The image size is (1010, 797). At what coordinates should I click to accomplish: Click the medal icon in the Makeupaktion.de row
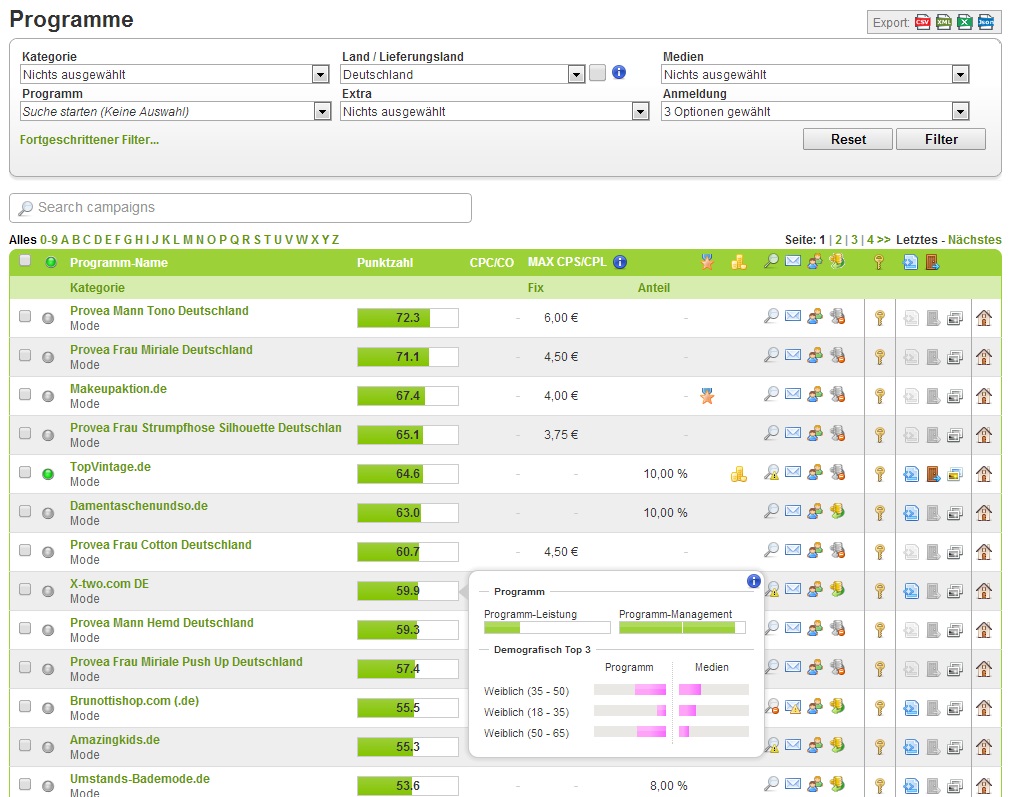[x=707, y=396]
